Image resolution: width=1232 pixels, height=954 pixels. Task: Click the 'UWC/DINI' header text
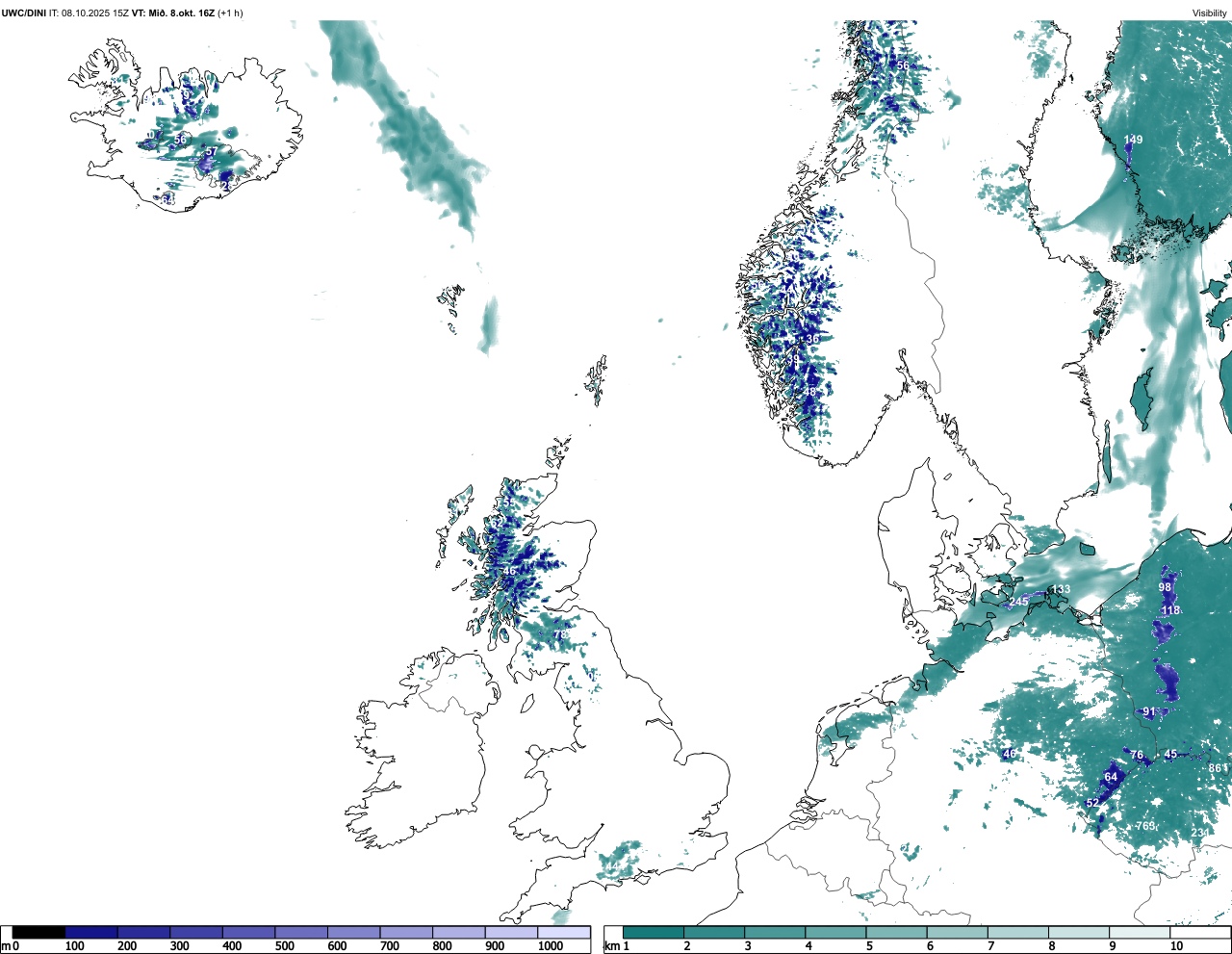point(23,13)
